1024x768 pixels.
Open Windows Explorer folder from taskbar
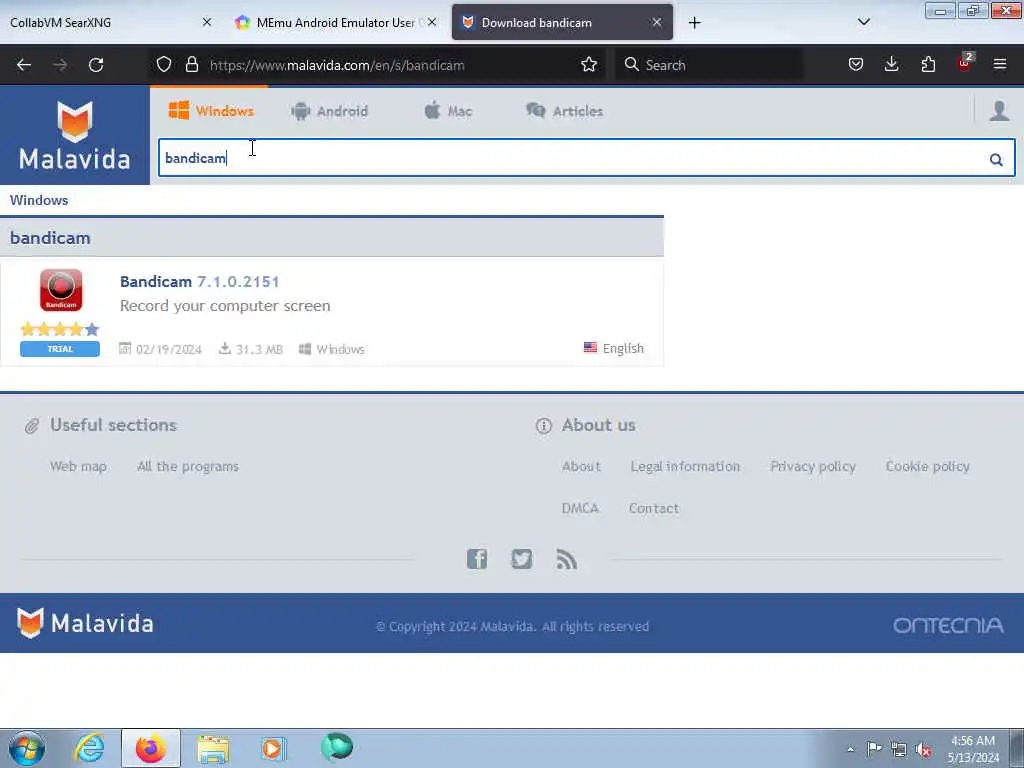tap(214, 749)
